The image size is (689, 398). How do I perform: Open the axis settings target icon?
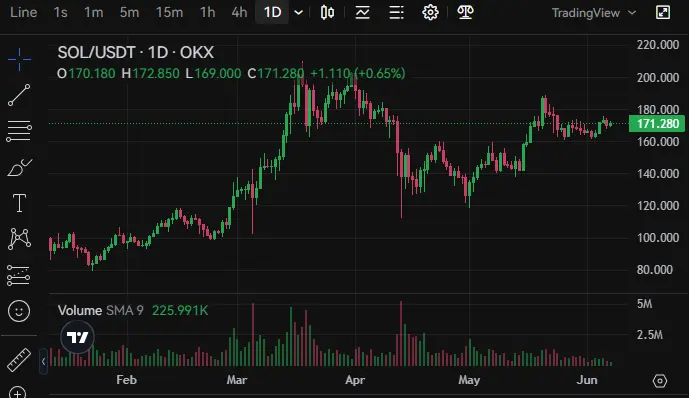(660, 380)
